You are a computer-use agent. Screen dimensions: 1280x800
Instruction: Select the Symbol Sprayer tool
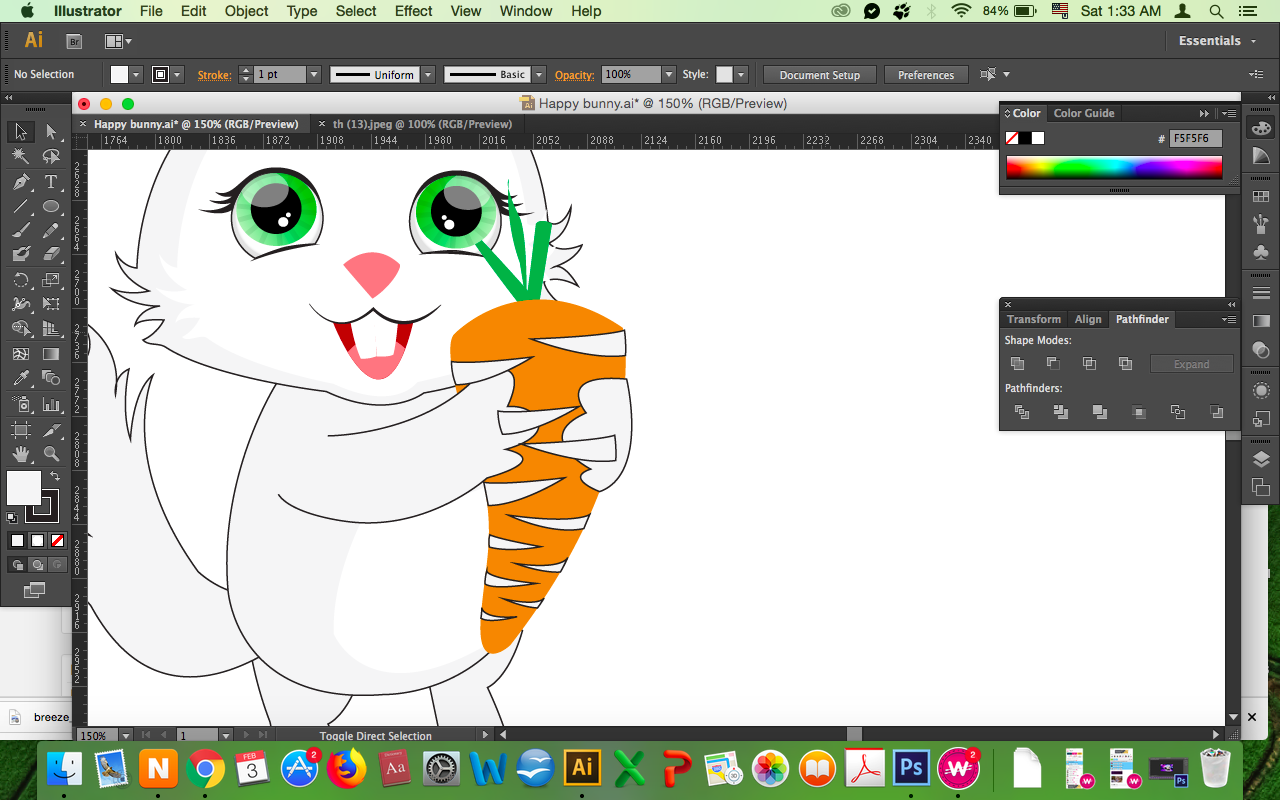click(20, 404)
